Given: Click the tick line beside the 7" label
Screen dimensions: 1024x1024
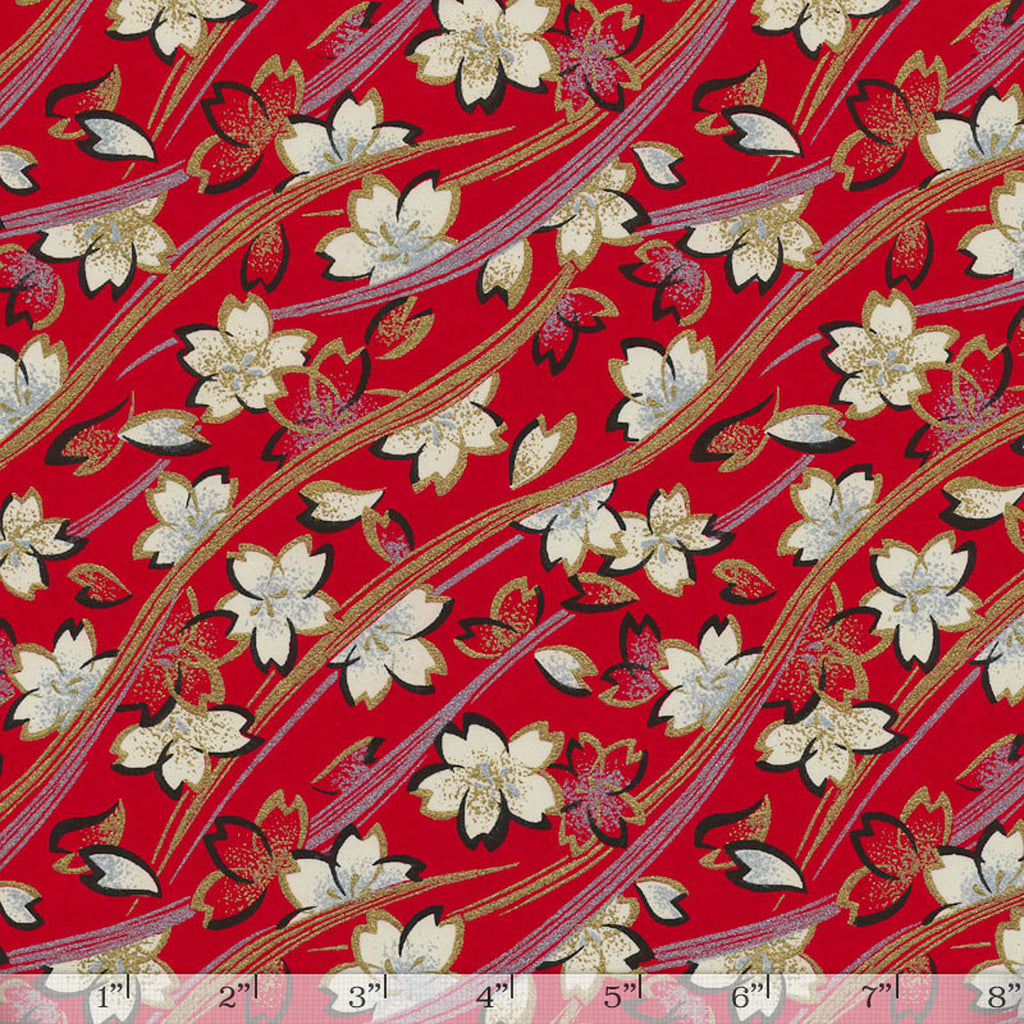Looking at the screenshot, I should (x=897, y=990).
